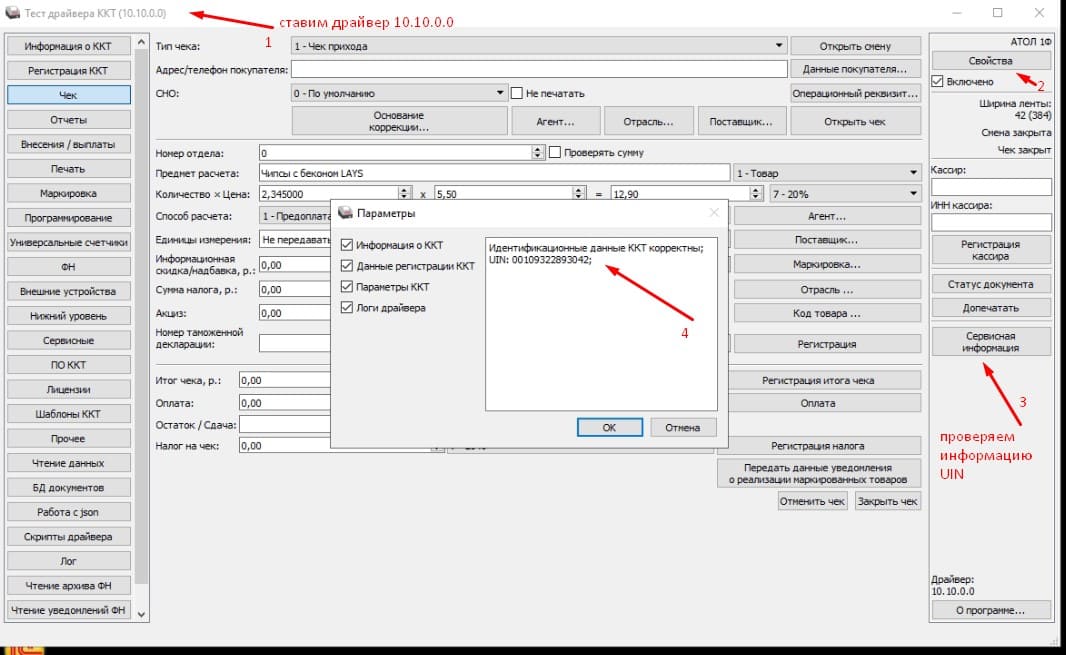Enable the Проверять сумму checkbox

point(555,152)
